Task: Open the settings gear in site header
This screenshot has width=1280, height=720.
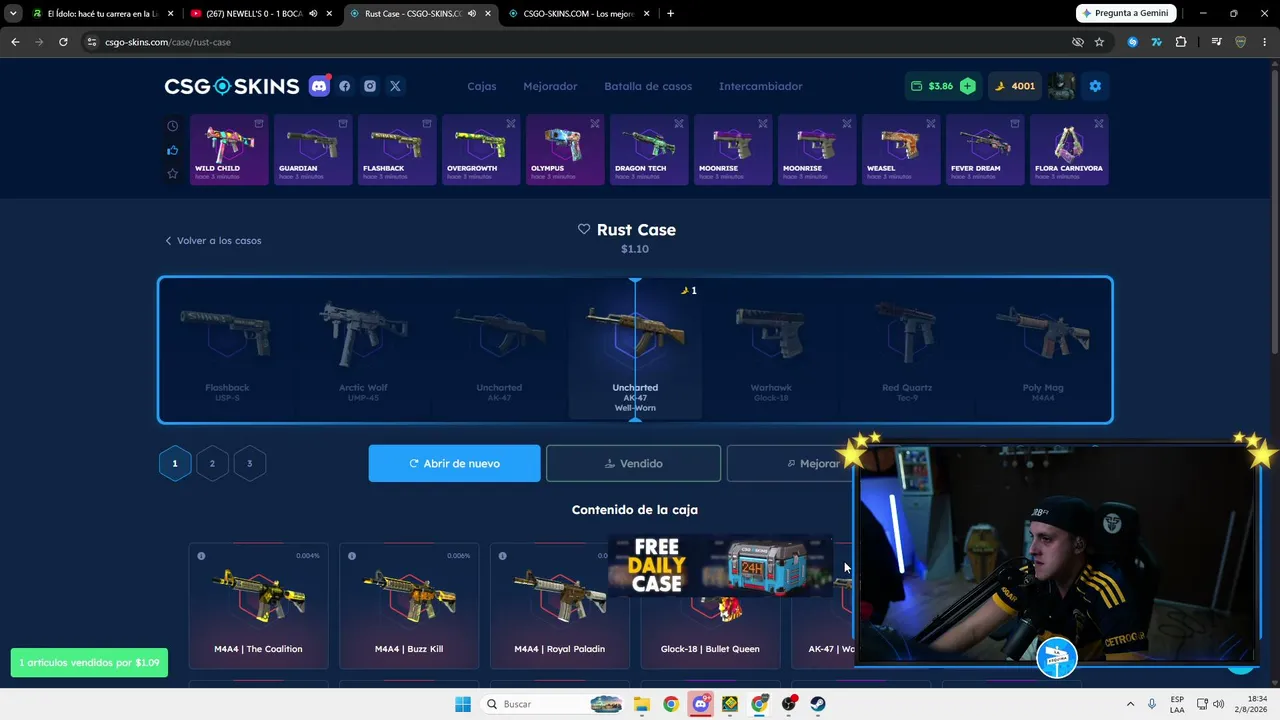Action: tap(1095, 86)
